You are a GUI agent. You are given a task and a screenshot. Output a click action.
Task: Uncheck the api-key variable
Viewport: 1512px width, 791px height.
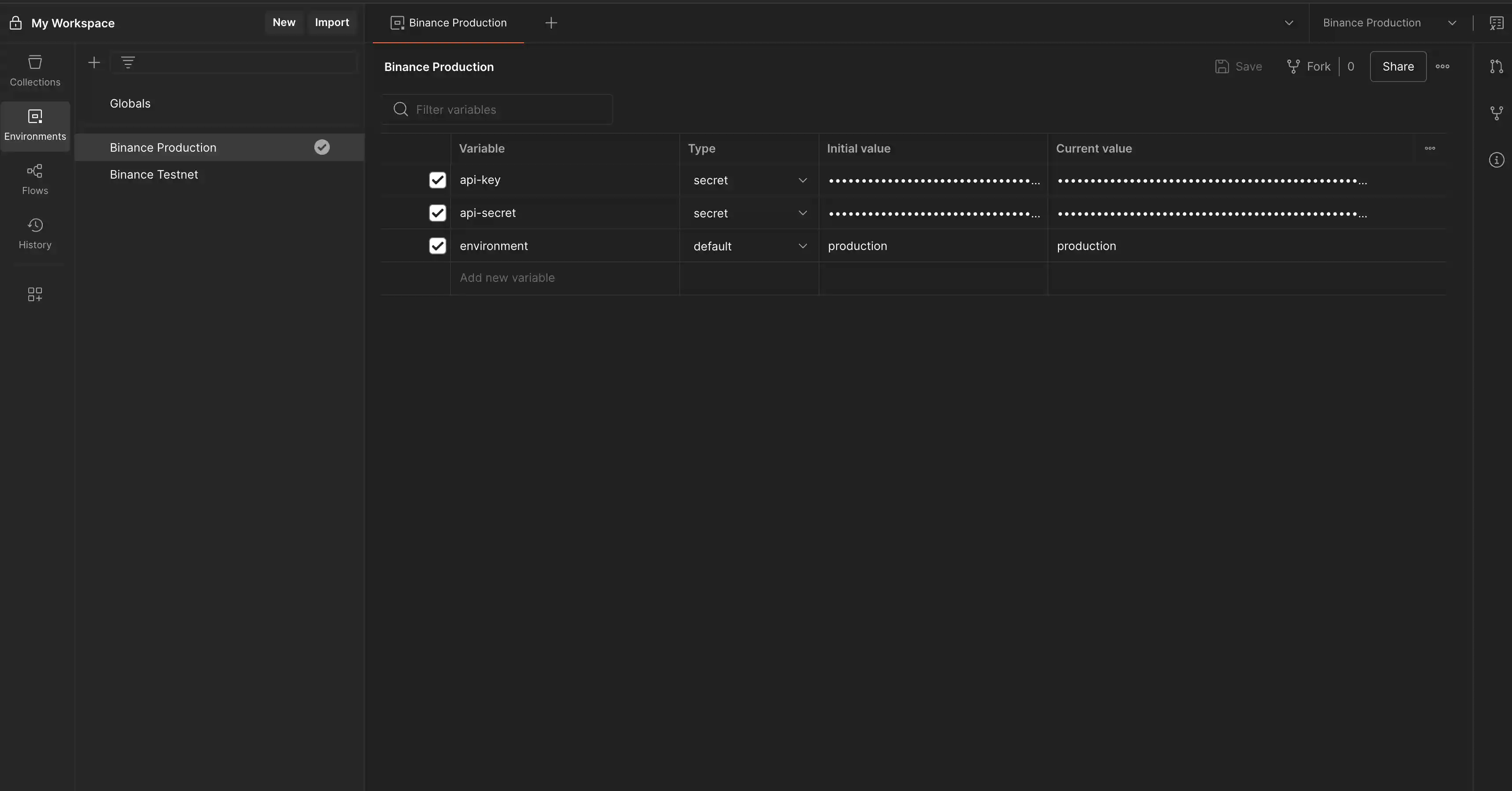pos(437,180)
